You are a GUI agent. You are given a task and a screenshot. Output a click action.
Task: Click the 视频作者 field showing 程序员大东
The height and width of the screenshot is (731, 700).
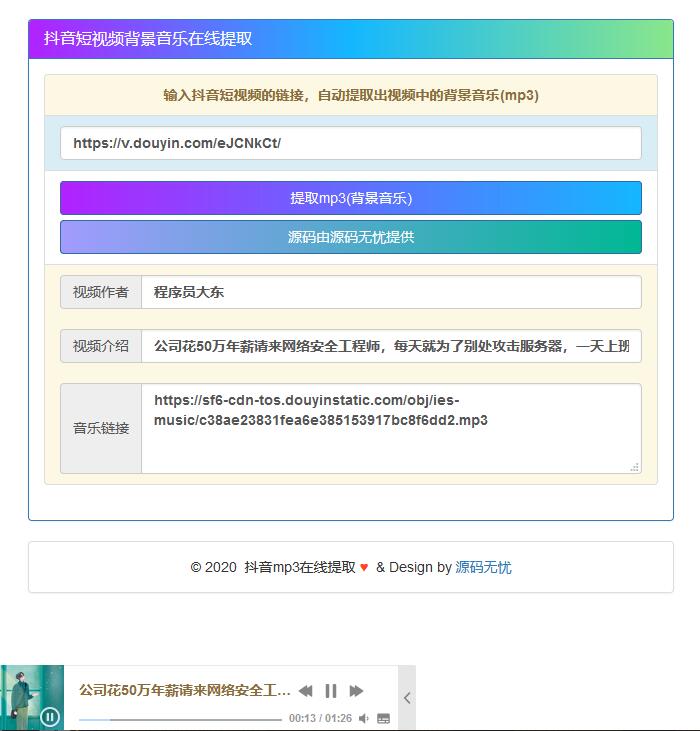(390, 292)
